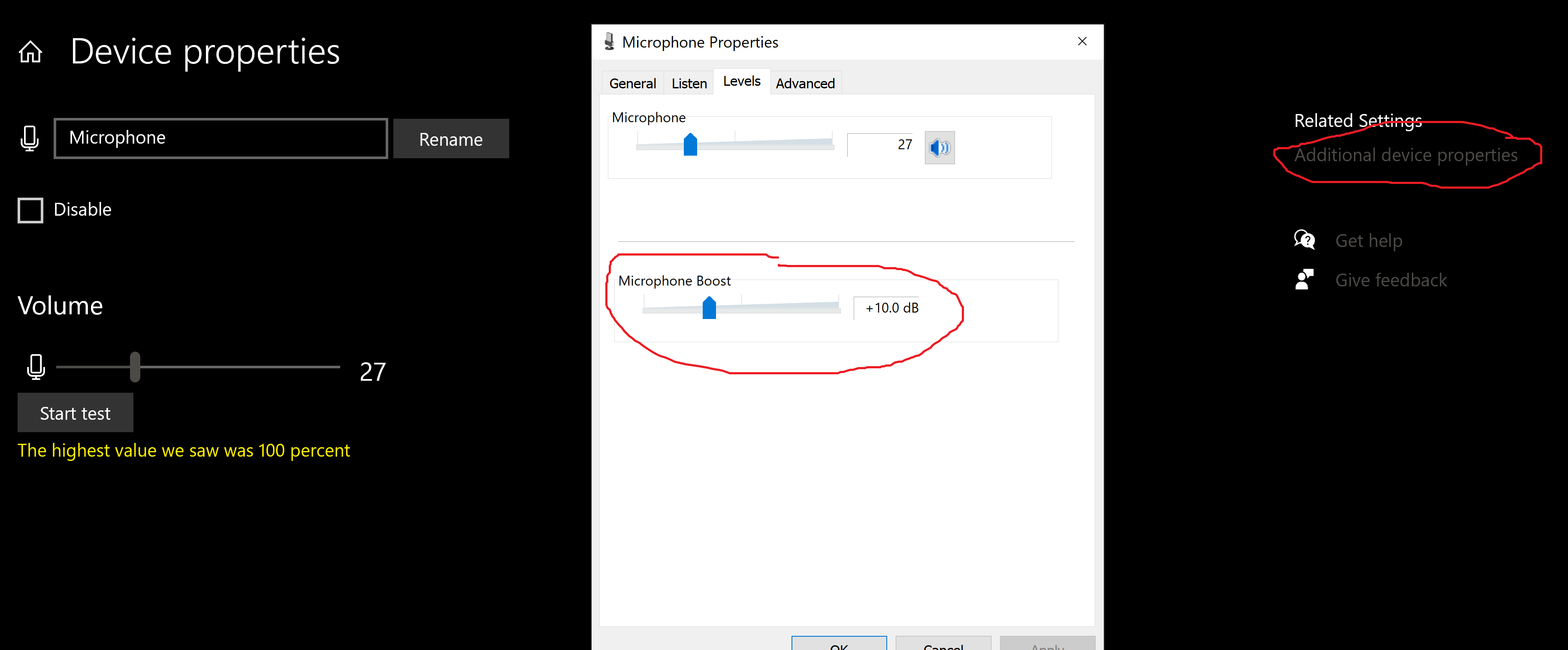Image resolution: width=1568 pixels, height=650 pixels.
Task: Click the mute speaker icon in Levels tab
Action: click(939, 147)
